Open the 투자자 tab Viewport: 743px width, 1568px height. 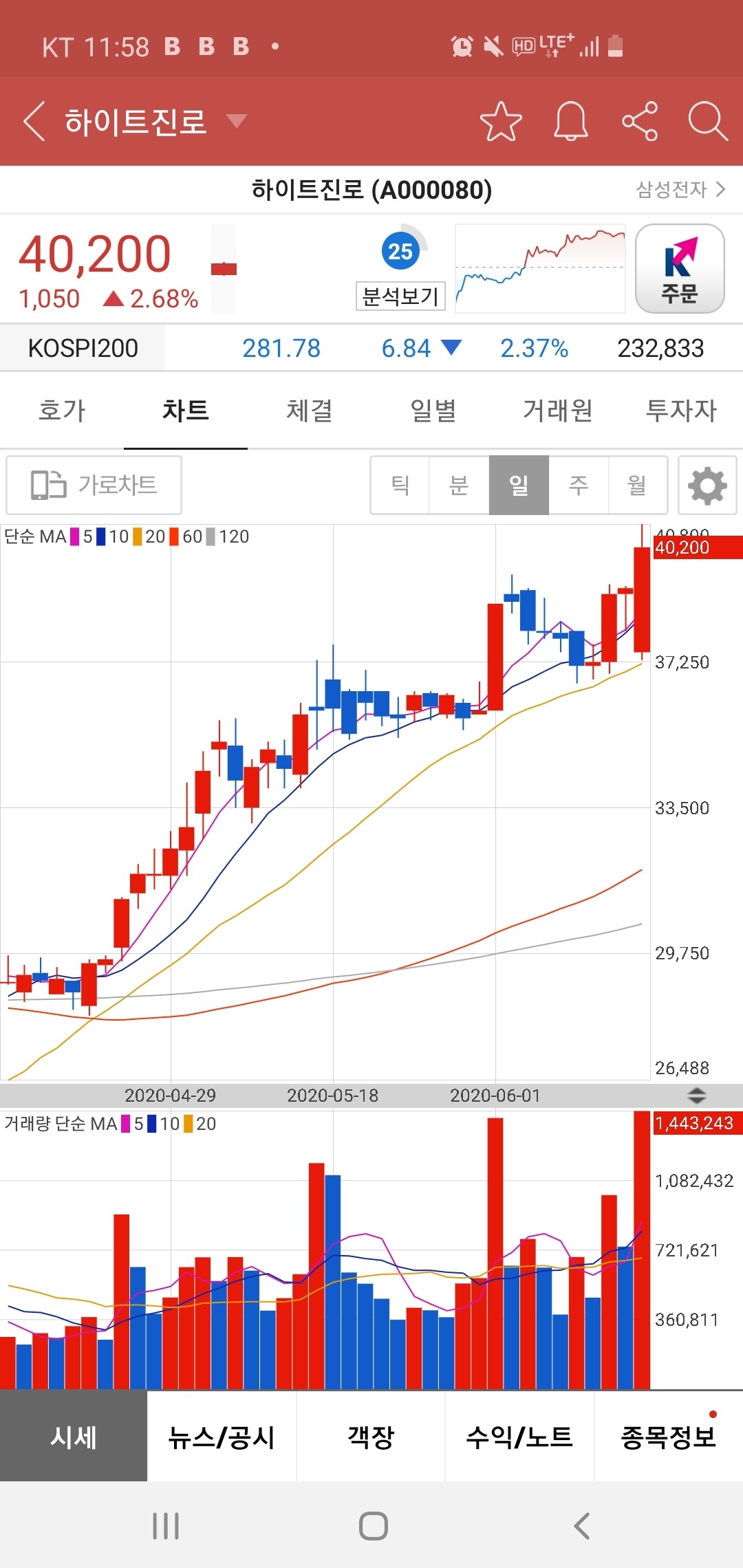681,411
